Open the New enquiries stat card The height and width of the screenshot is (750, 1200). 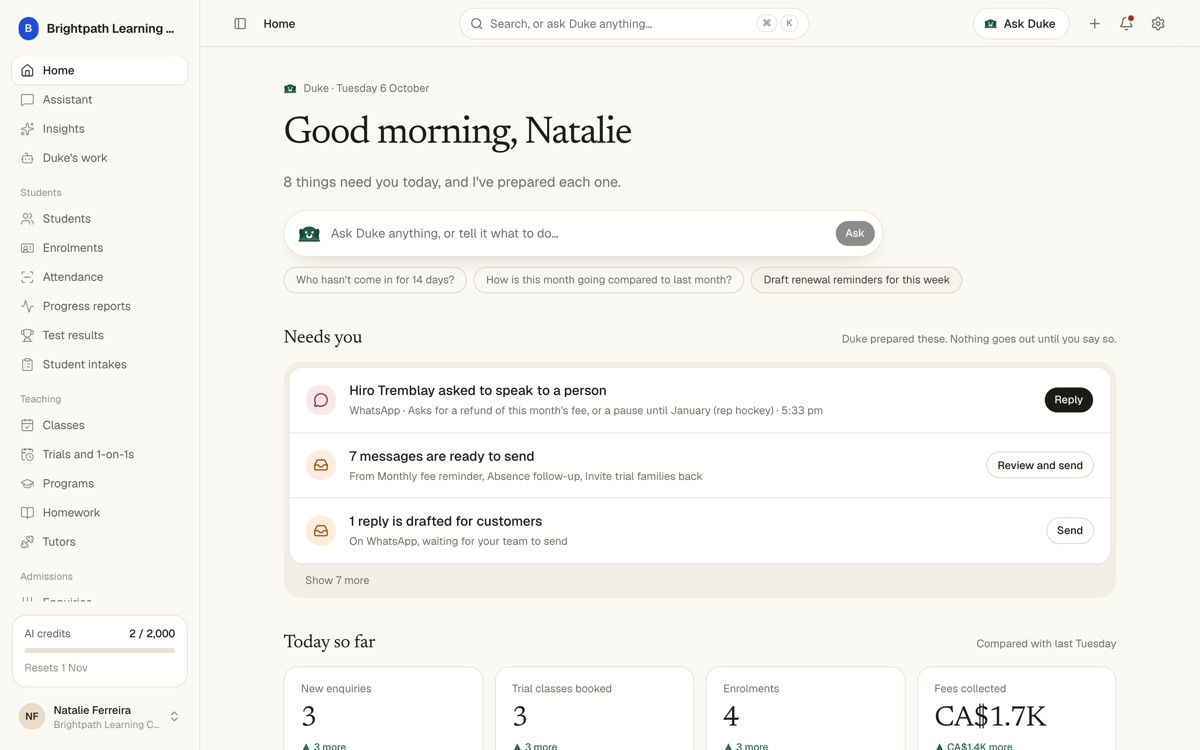pos(383,709)
